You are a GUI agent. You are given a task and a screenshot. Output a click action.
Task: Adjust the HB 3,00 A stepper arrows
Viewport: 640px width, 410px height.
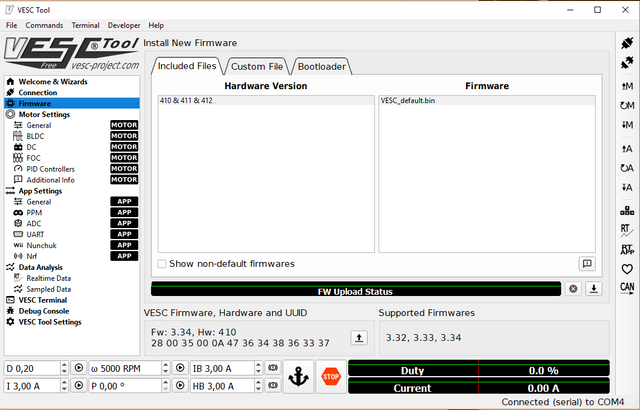tap(258, 386)
